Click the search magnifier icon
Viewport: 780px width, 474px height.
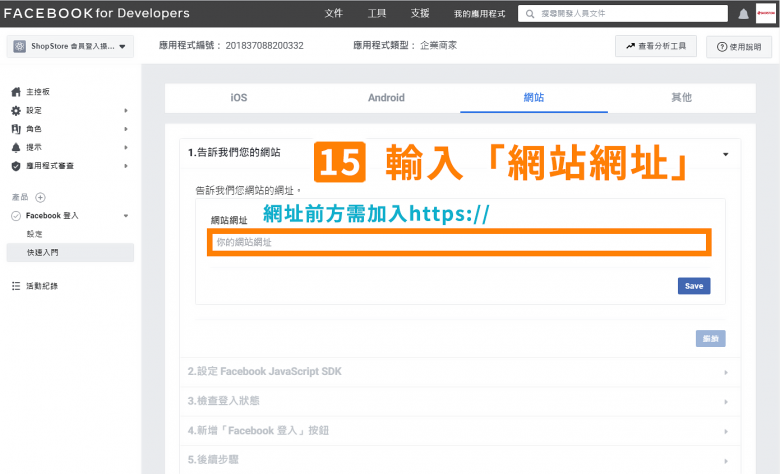(530, 14)
